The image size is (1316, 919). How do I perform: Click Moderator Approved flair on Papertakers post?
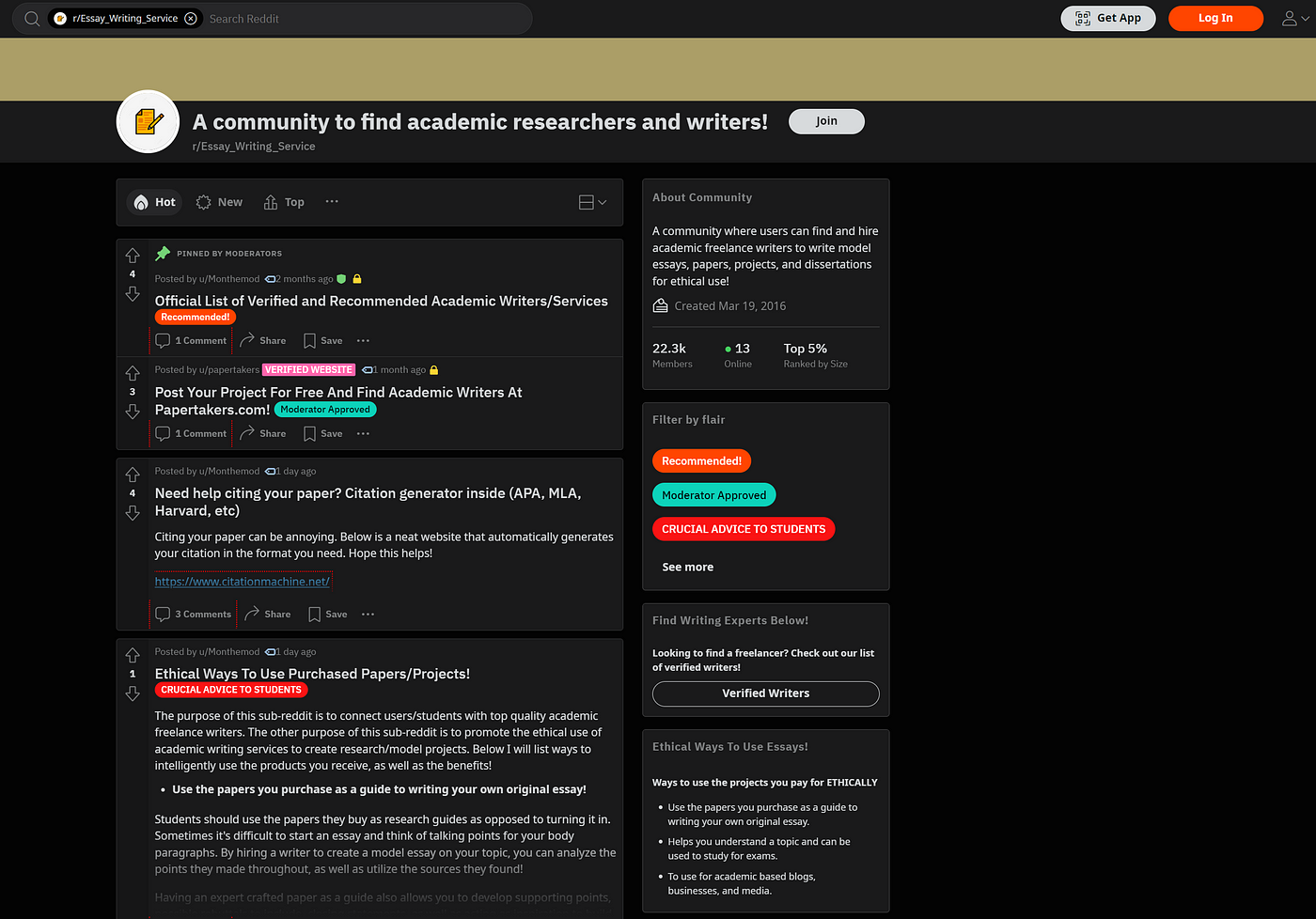(x=325, y=410)
